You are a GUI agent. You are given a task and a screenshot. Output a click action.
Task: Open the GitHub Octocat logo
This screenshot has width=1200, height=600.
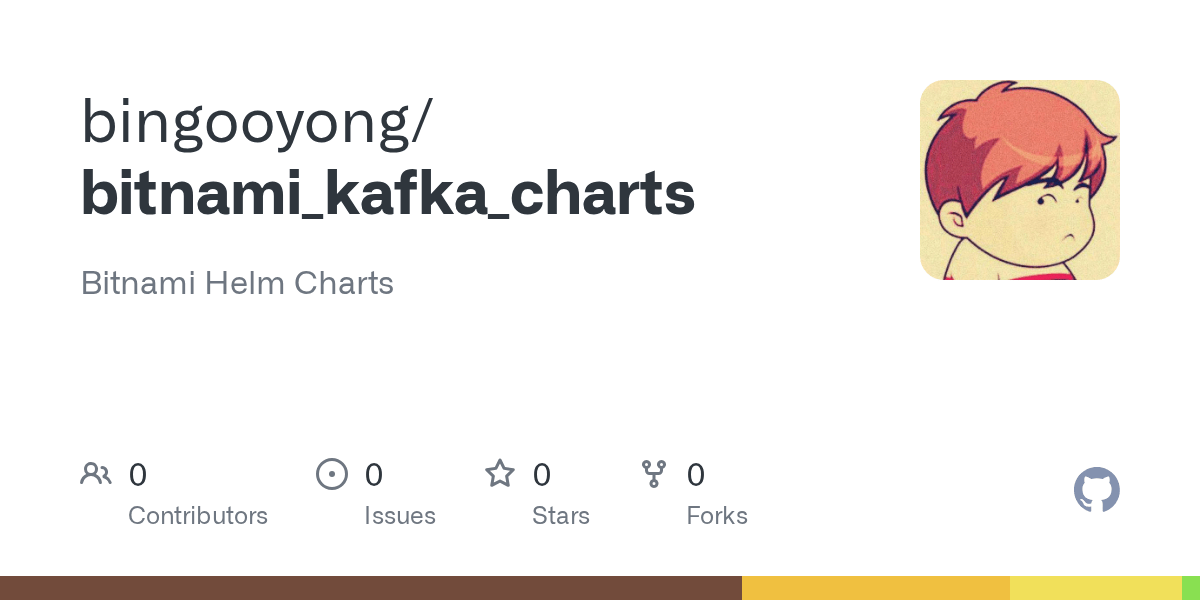[1097, 490]
